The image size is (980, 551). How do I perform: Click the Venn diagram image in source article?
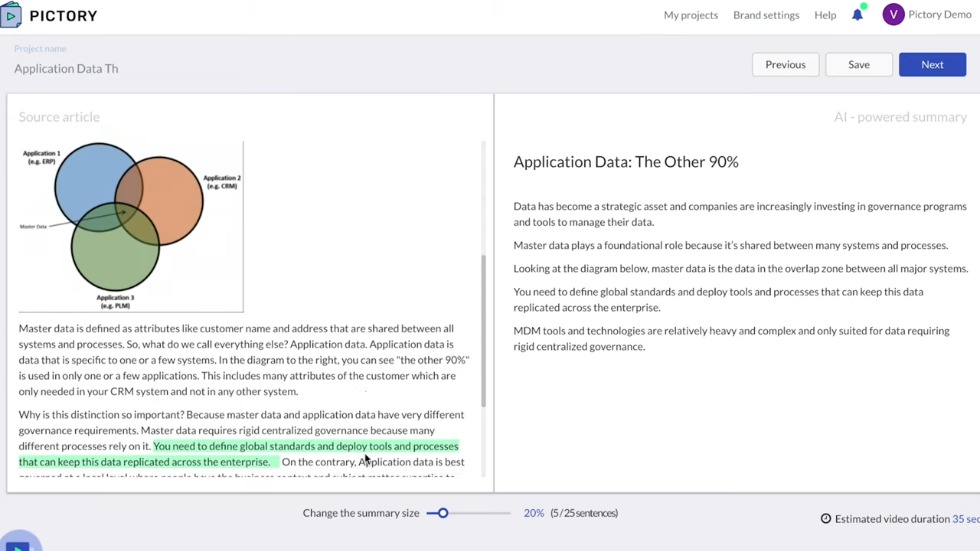(x=130, y=226)
